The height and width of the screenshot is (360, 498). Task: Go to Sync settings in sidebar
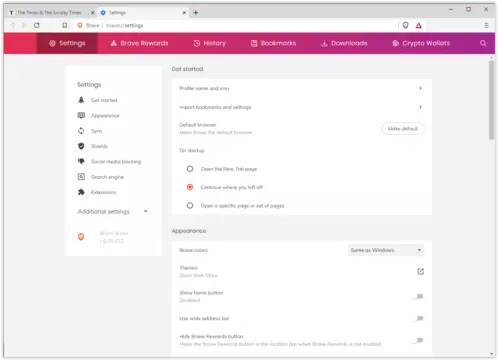[96, 131]
